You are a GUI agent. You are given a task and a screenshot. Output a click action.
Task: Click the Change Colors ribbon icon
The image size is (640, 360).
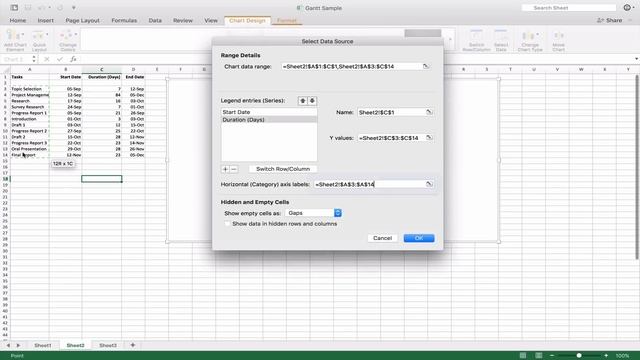pos(68,40)
